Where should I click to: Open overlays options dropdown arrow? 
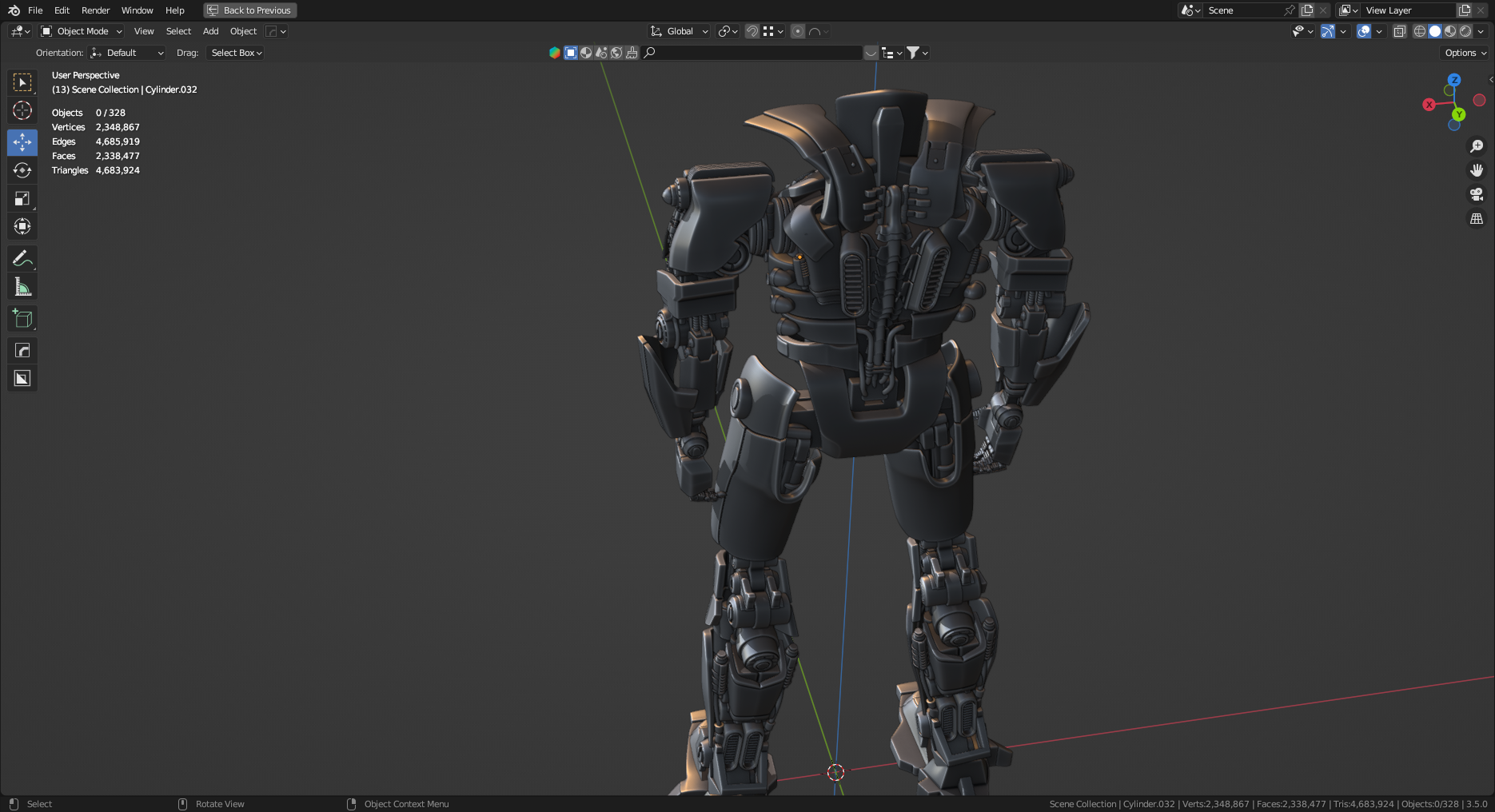point(1379,31)
